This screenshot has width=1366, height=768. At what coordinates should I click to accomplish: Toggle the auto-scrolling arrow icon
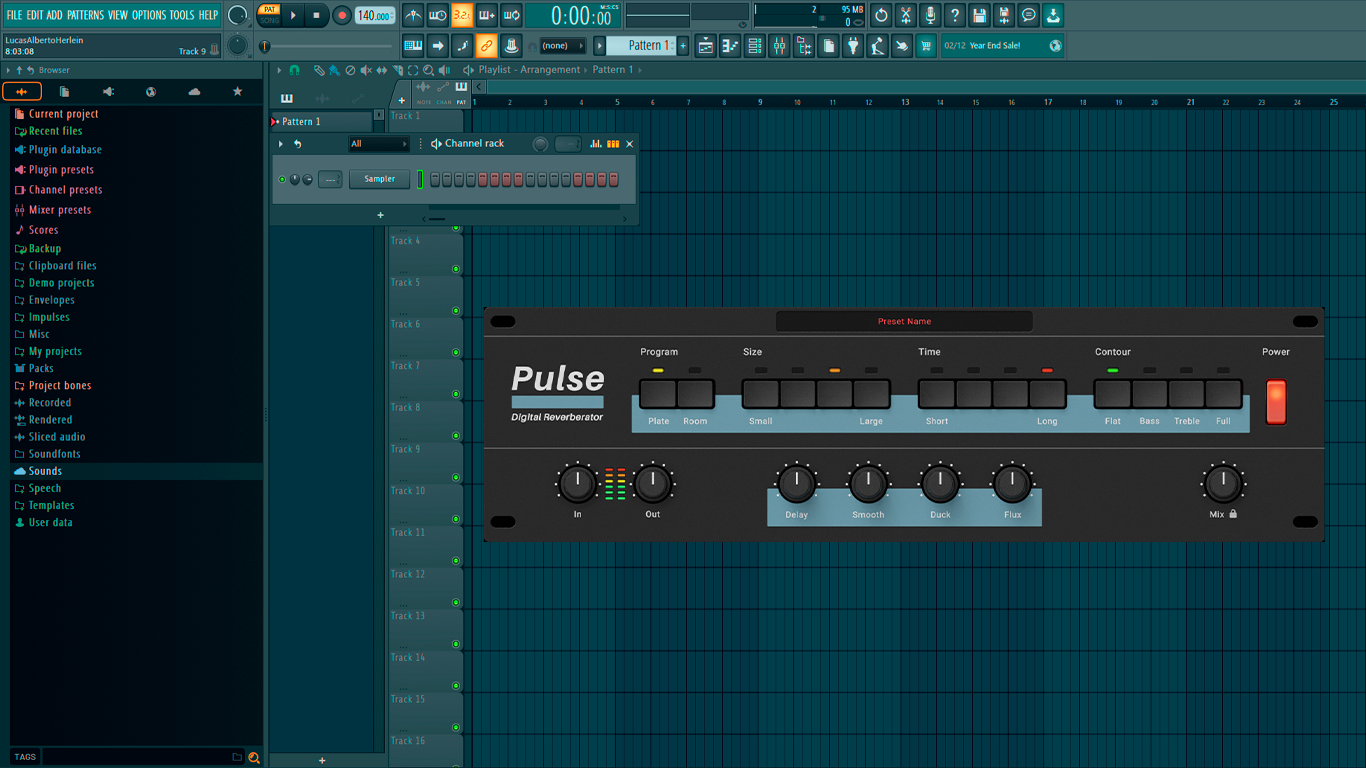click(x=438, y=45)
